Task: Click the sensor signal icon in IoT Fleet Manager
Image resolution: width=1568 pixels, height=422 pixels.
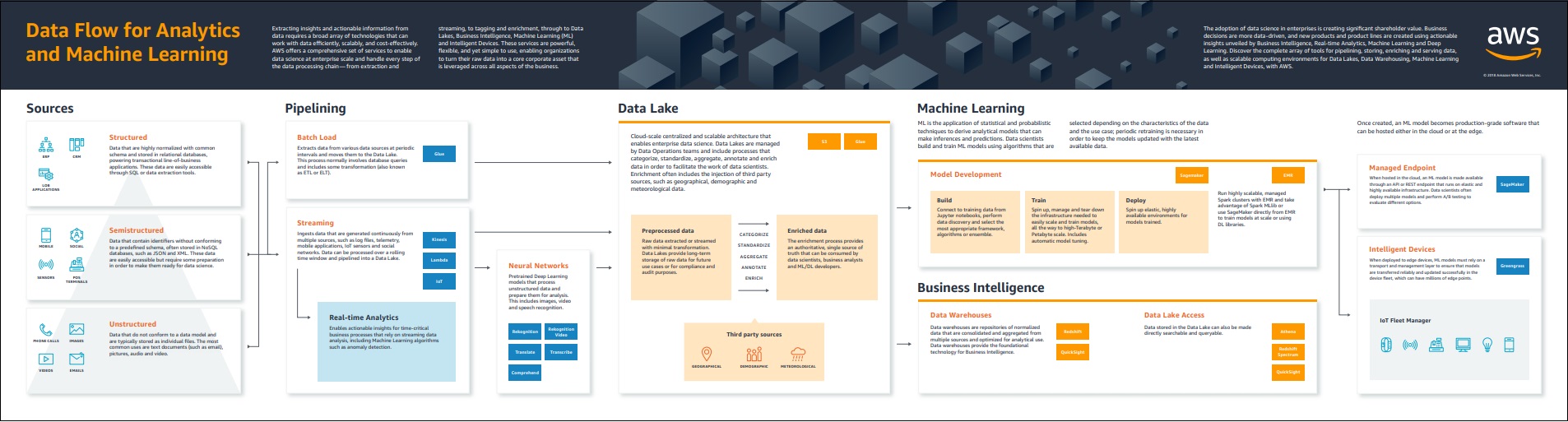Action: [x=1410, y=345]
